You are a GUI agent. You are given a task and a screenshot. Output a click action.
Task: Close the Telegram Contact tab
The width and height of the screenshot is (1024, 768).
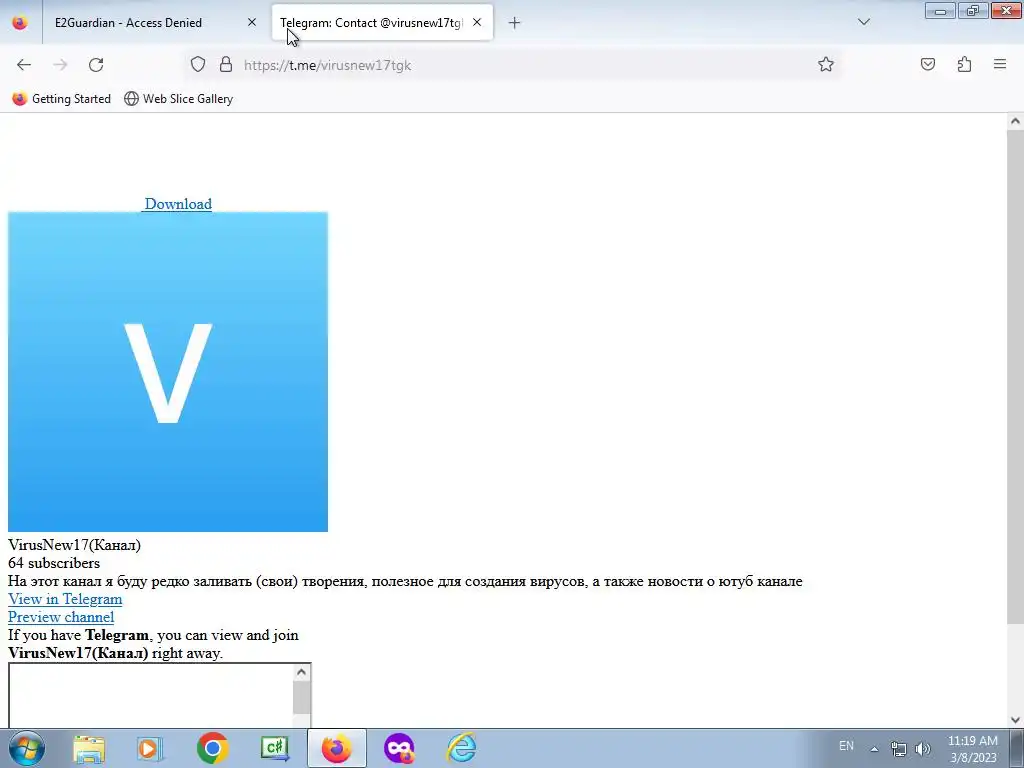pyautogui.click(x=477, y=23)
